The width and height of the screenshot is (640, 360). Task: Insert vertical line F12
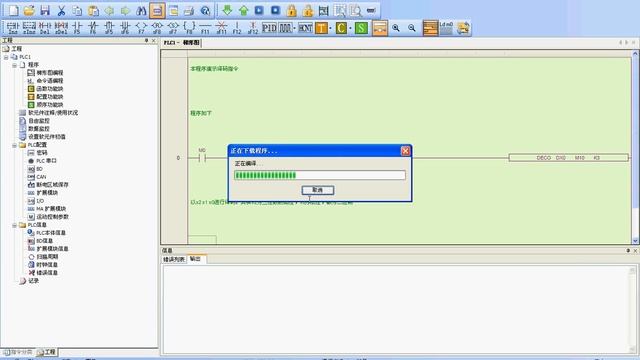(x=237, y=28)
